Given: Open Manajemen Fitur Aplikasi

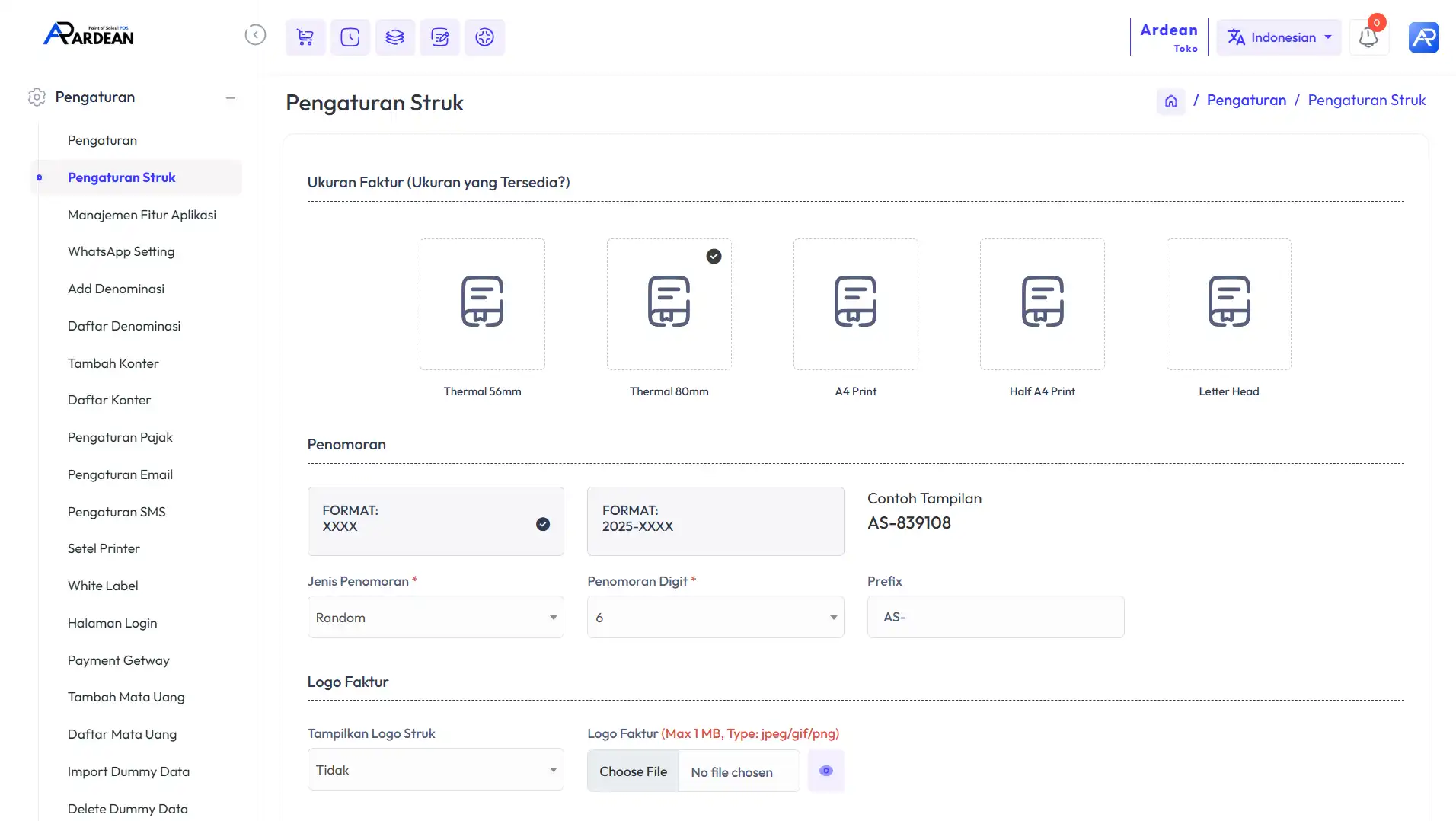Looking at the screenshot, I should 142,215.
